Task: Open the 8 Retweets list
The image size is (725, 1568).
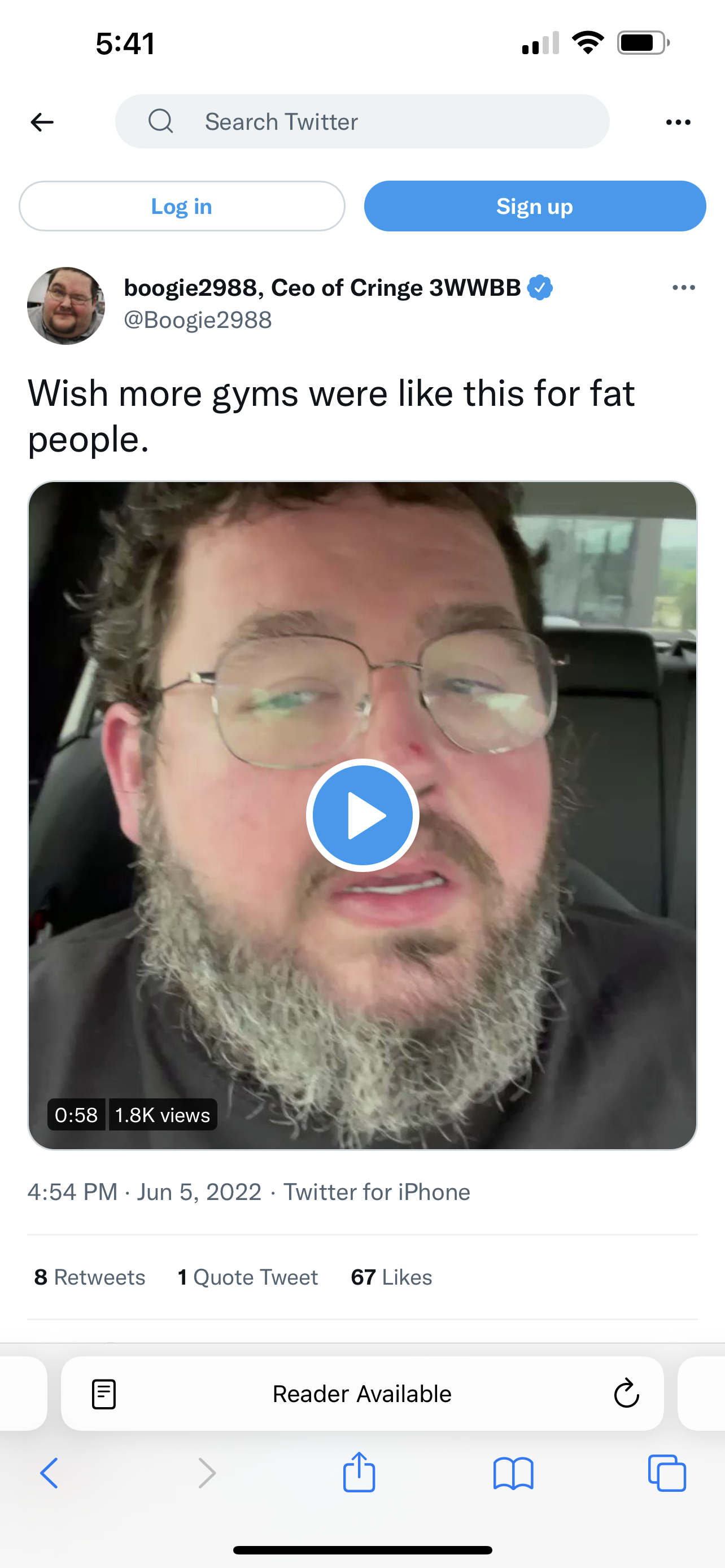Action: click(89, 1277)
